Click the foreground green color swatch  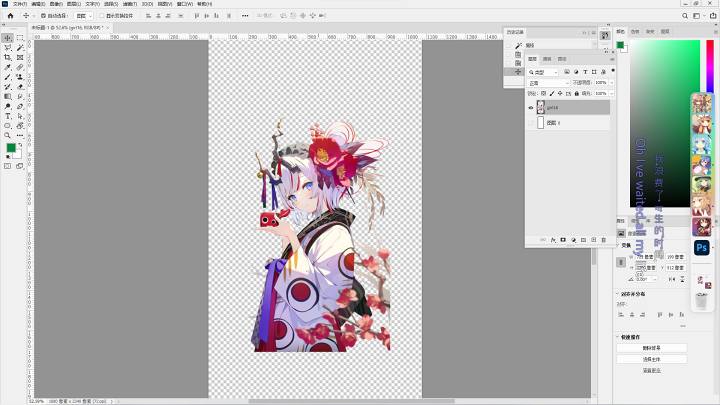(x=11, y=147)
